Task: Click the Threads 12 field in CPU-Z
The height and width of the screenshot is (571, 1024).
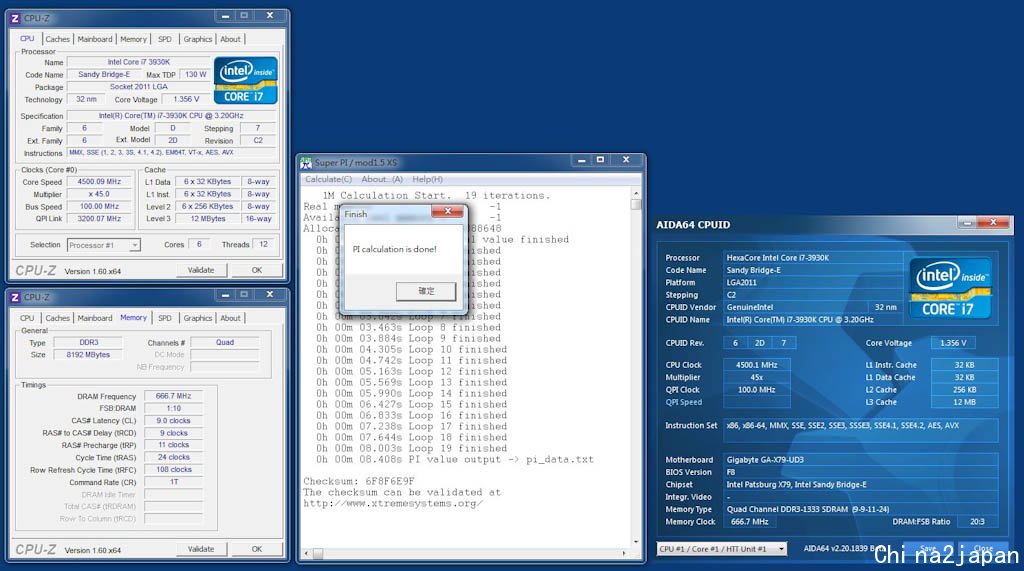Action: click(264, 244)
